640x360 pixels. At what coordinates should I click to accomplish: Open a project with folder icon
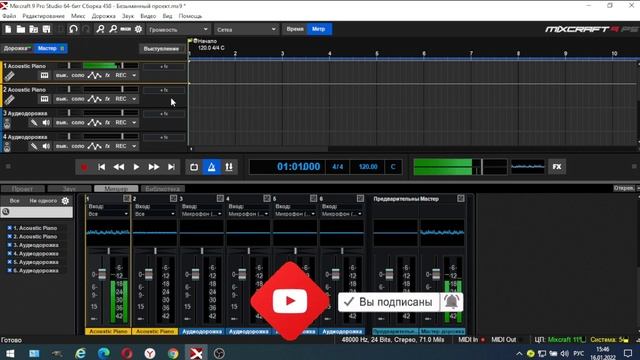point(21,29)
